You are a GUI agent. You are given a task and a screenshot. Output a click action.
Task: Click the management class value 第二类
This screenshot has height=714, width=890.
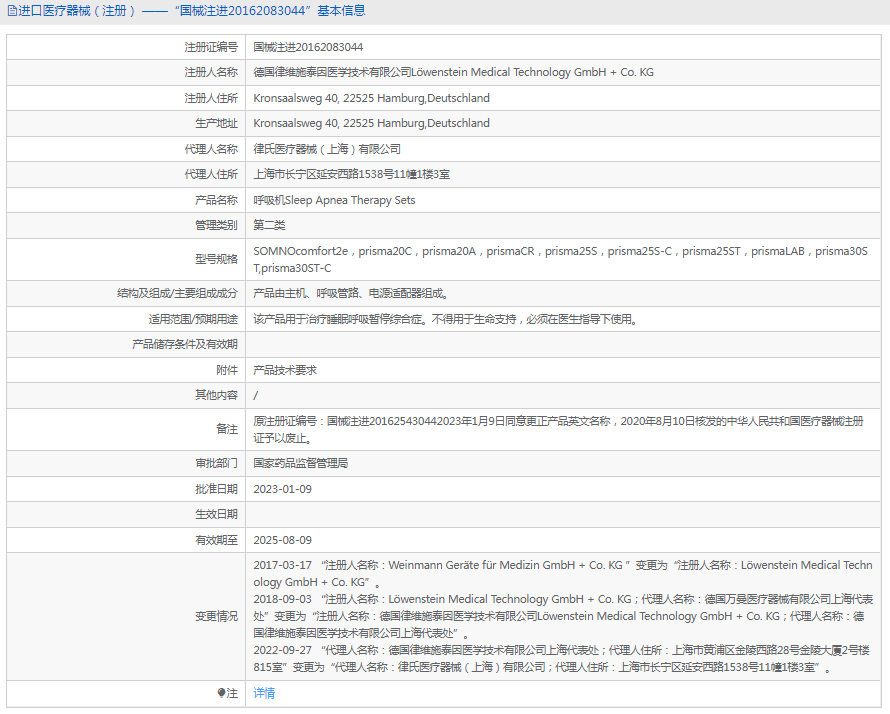[269, 225]
